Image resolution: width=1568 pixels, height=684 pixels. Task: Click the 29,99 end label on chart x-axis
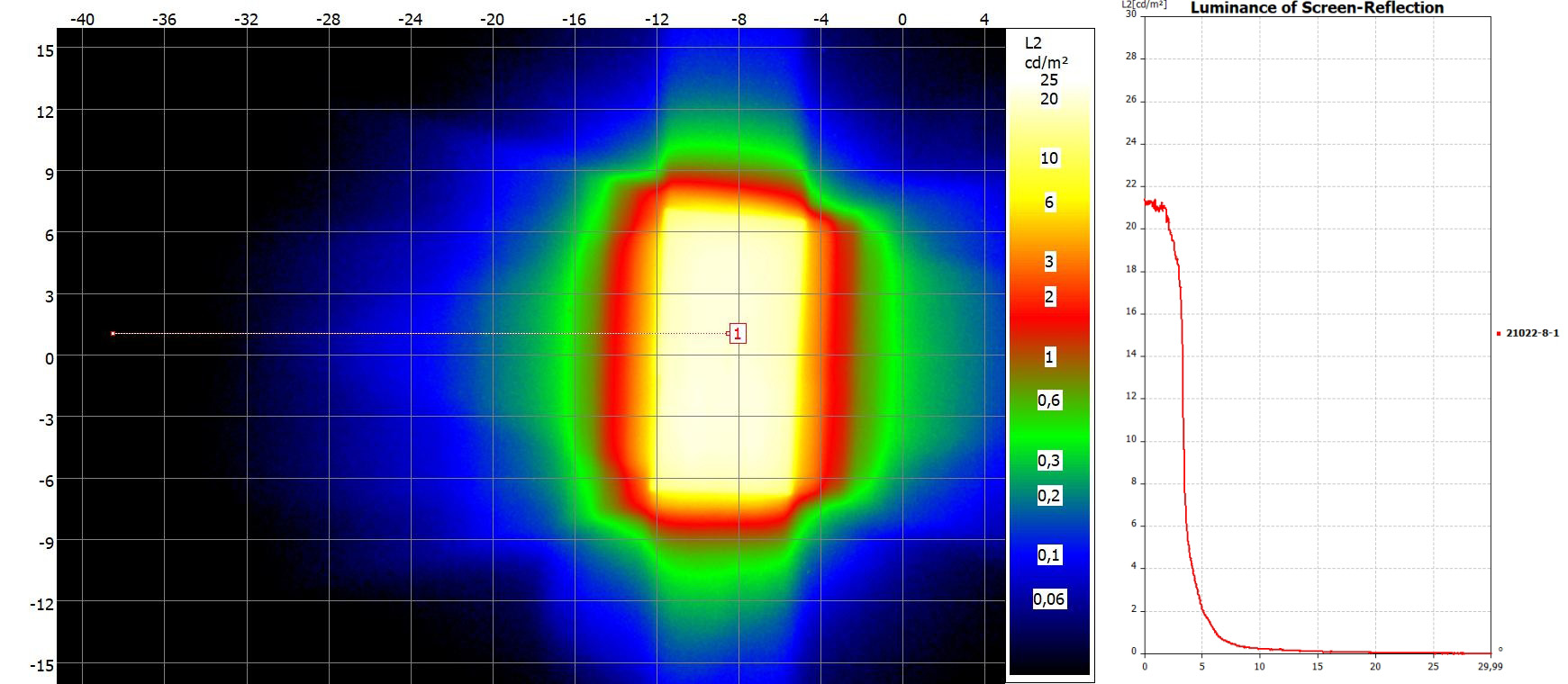pos(1490,667)
